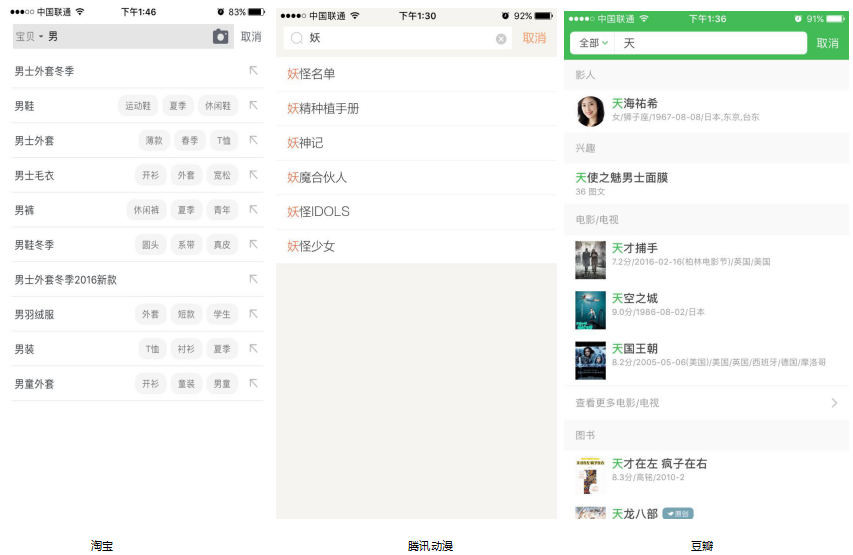Open the 全部 category dropdown in Douban
Screen dimensions: 853x555
(593, 43)
